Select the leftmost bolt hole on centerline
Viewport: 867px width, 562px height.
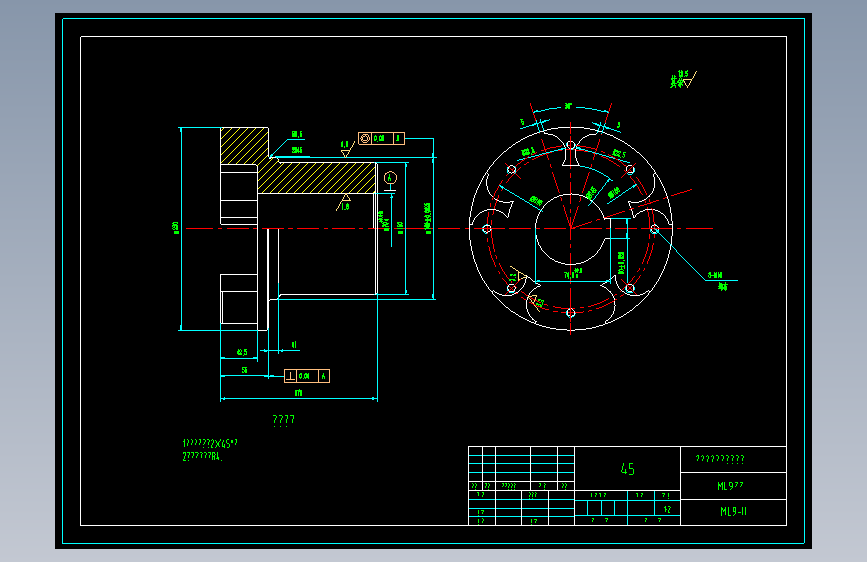tap(487, 229)
